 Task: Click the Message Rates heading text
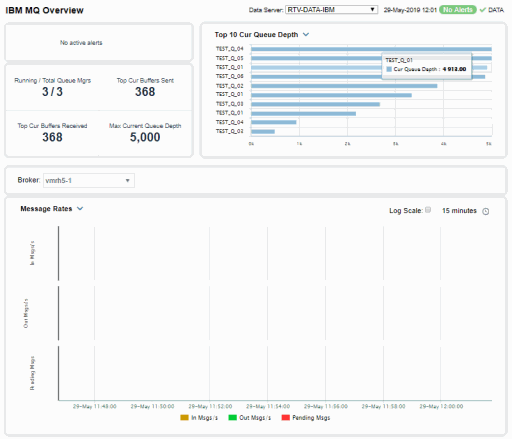pyautogui.click(x=46, y=209)
